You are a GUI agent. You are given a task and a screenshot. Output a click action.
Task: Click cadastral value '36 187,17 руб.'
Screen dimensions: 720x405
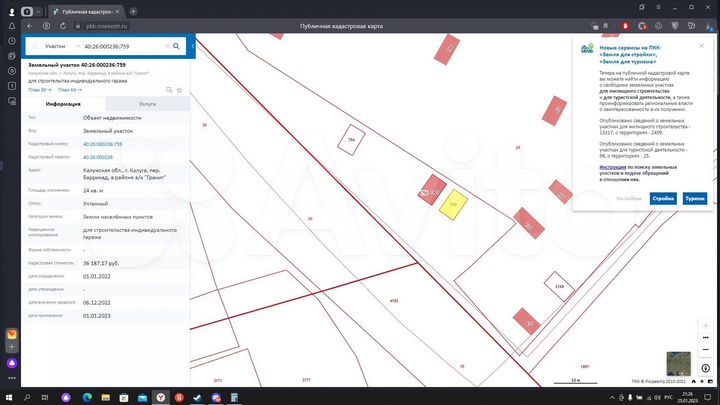[101, 264]
